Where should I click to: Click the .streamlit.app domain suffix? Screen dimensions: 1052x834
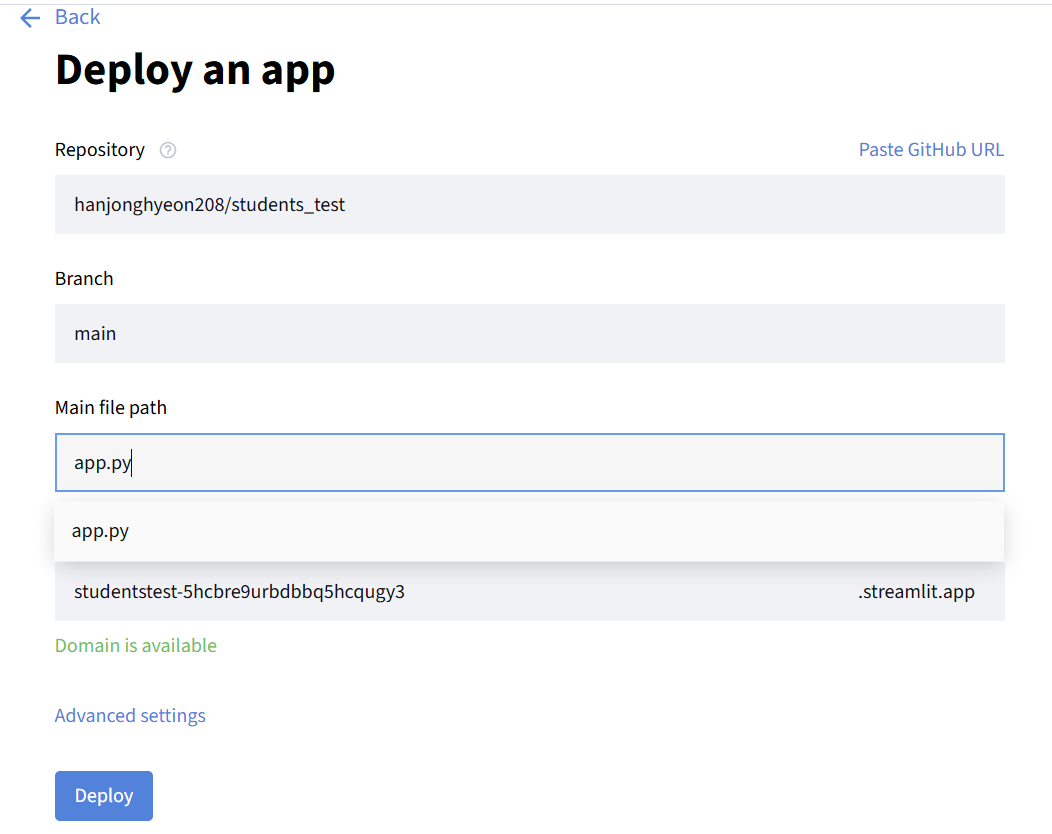click(916, 592)
